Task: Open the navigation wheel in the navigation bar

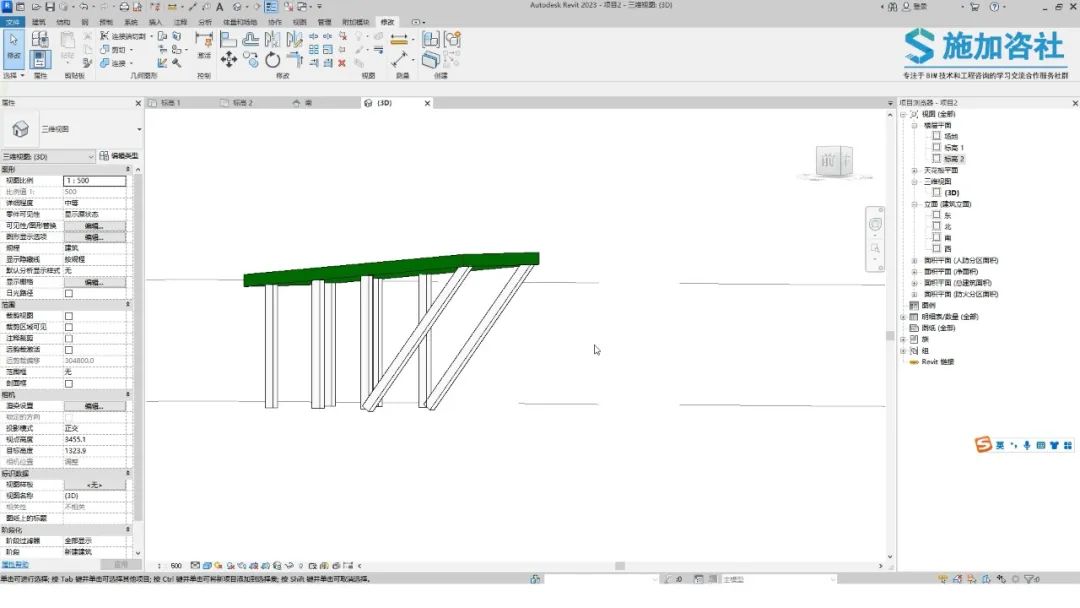Action: pos(875,224)
